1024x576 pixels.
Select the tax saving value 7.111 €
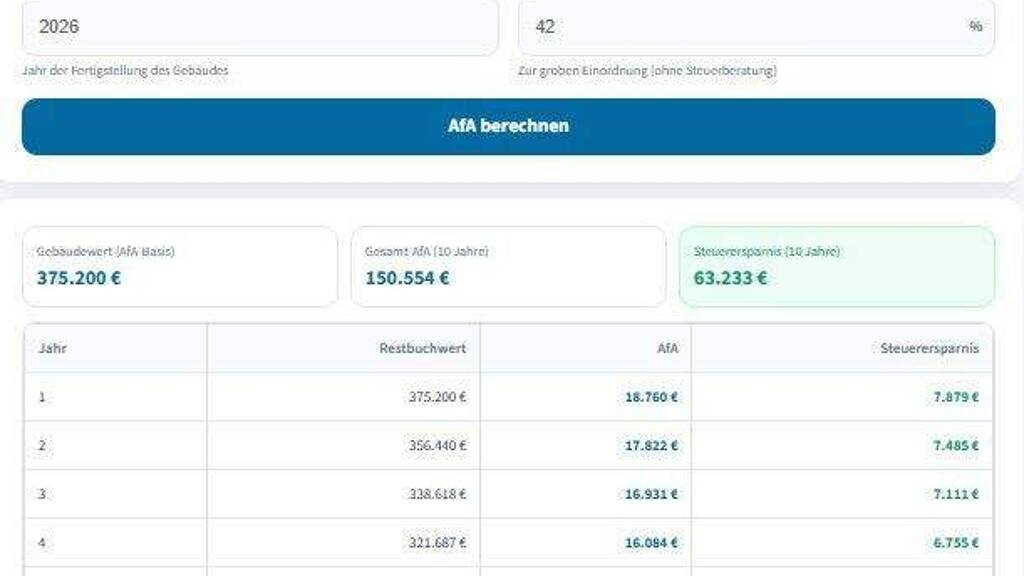(955, 494)
